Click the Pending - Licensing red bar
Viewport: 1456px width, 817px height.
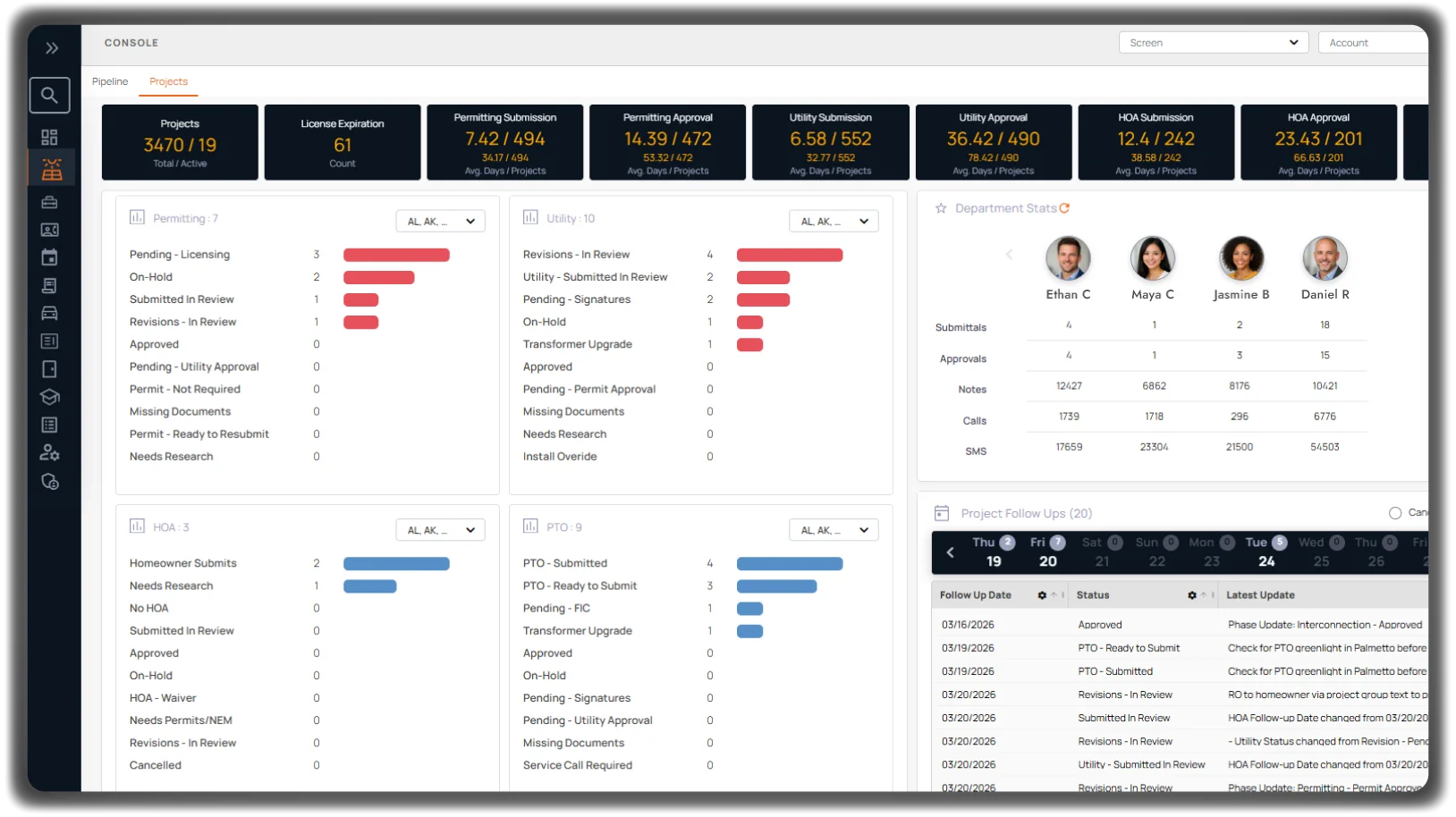pyautogui.click(x=396, y=255)
